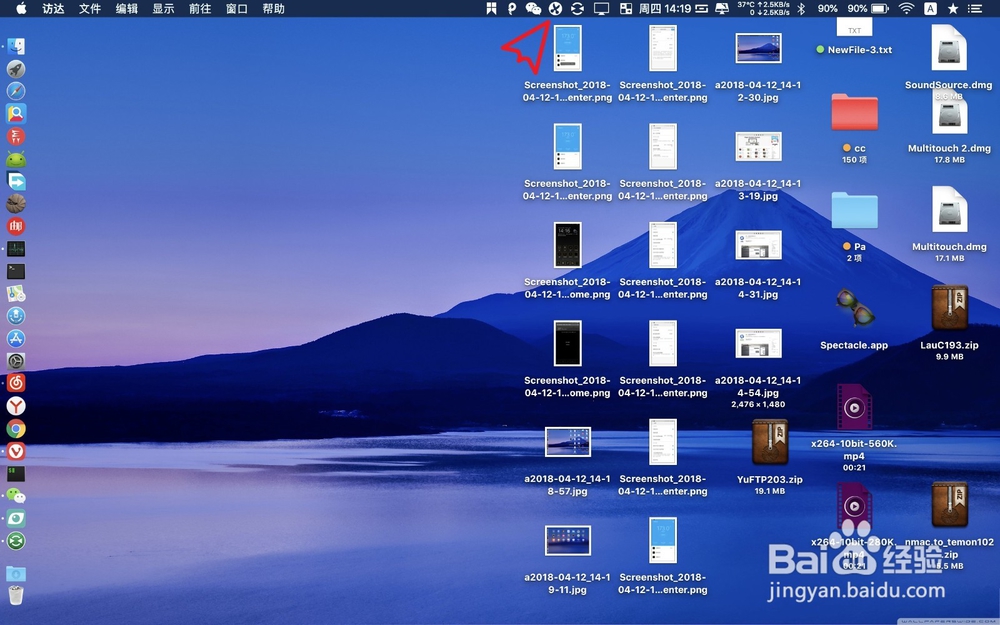Select Spectacle.app glasses icon
Screen dimensions: 1000x625
[x=854, y=308]
